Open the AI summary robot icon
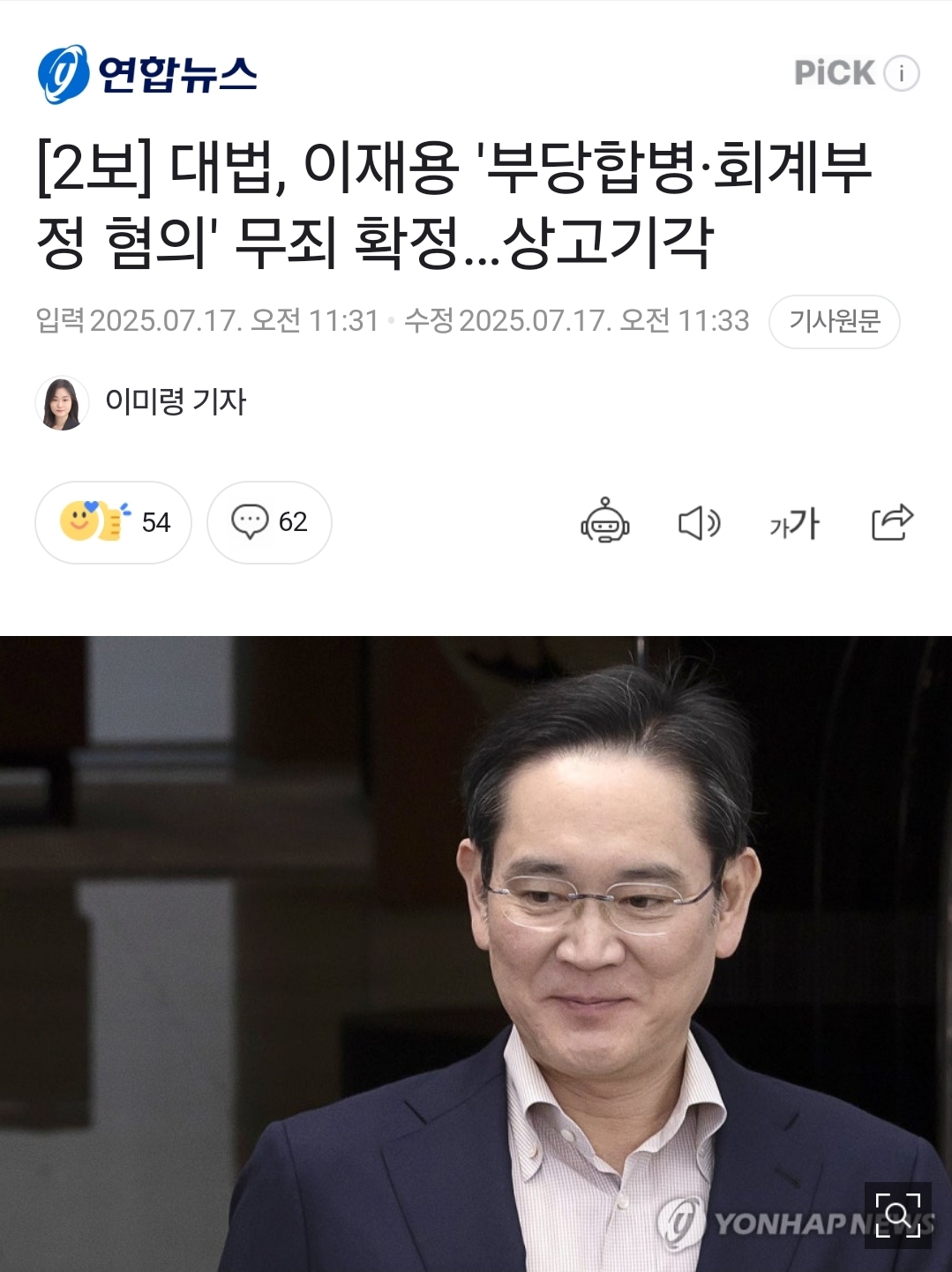The height and width of the screenshot is (1272, 952). point(604,522)
